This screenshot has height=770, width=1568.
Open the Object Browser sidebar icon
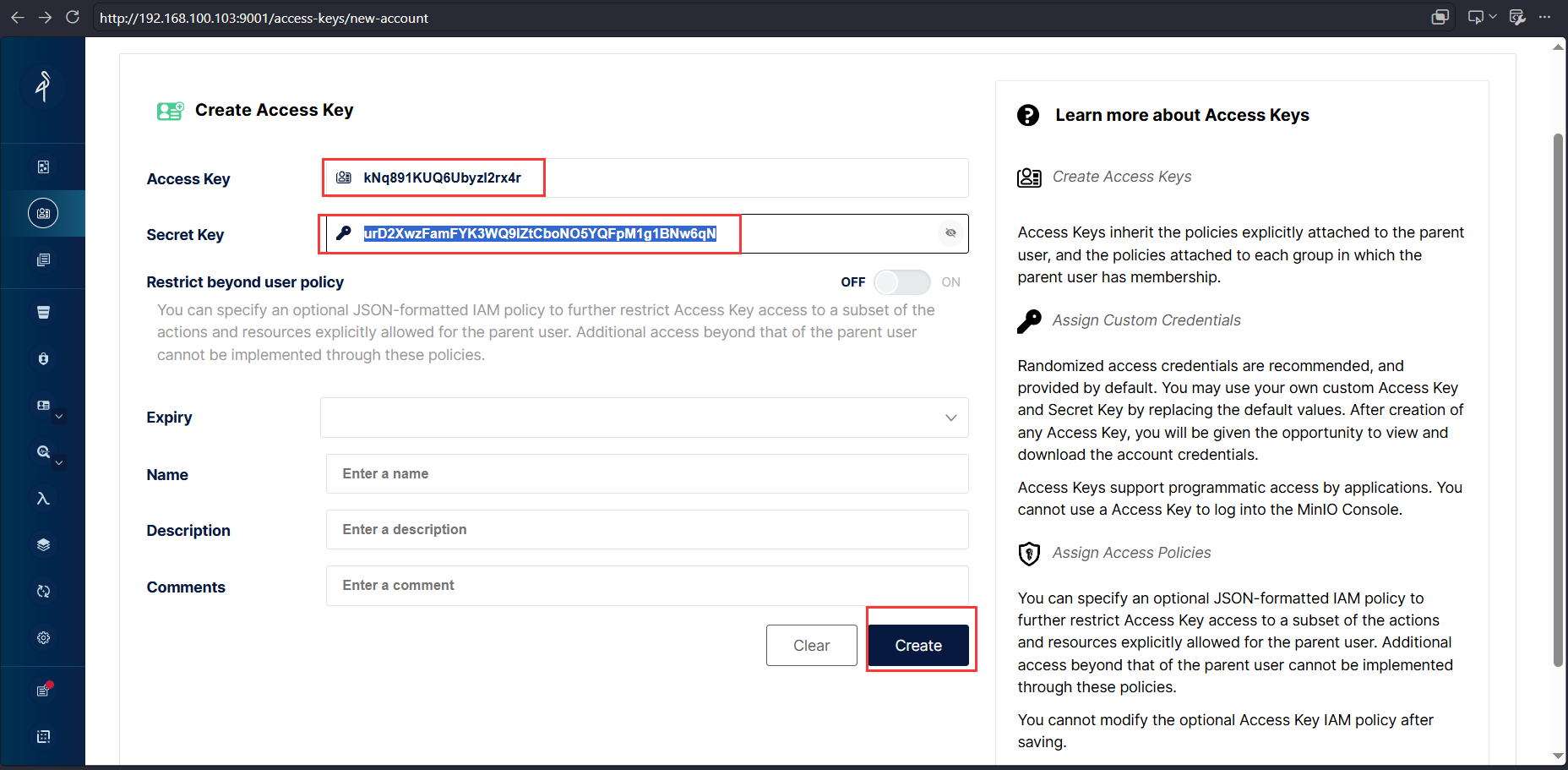tap(43, 167)
